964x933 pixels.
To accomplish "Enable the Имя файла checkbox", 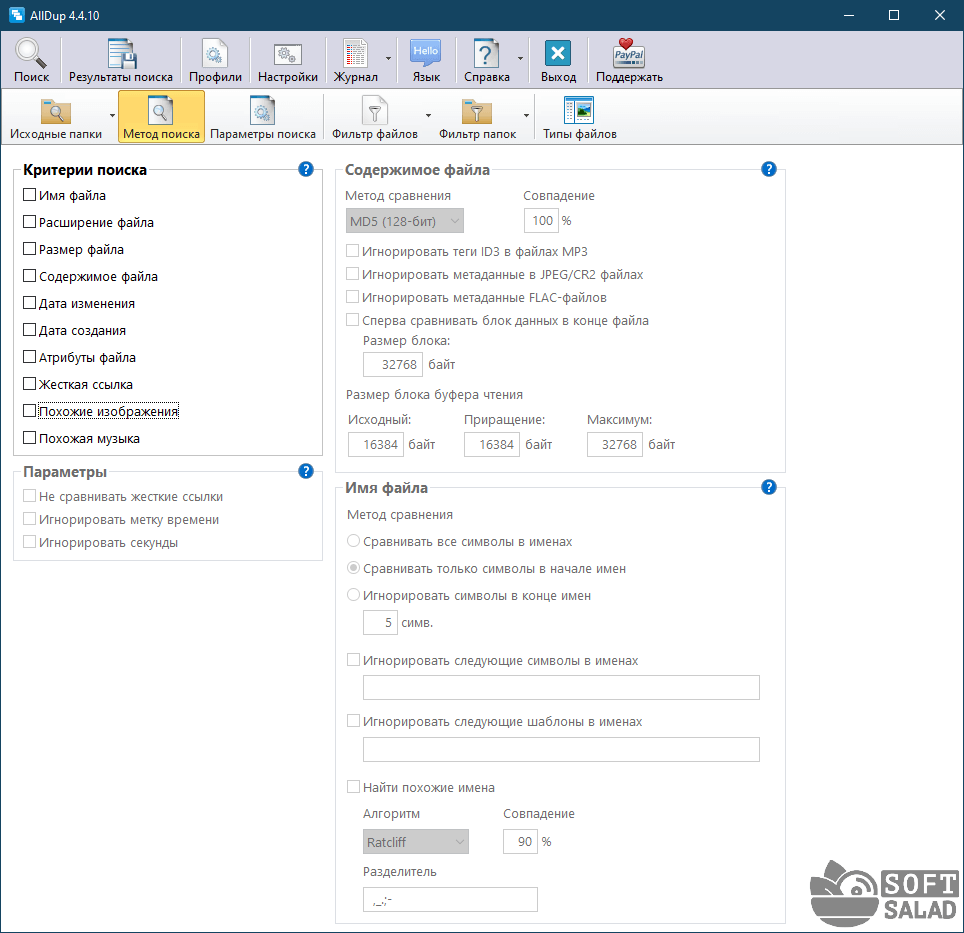I will [30, 196].
